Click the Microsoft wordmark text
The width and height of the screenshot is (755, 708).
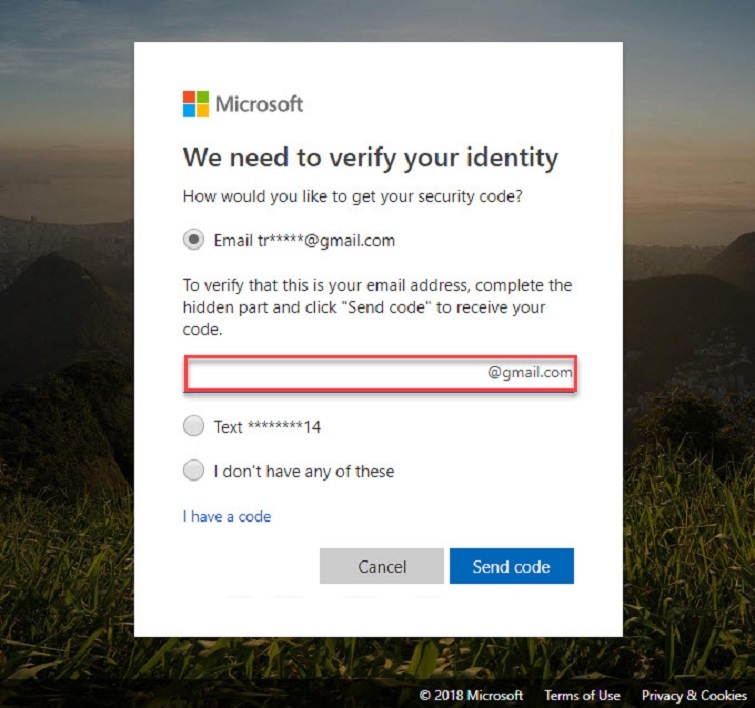(260, 104)
